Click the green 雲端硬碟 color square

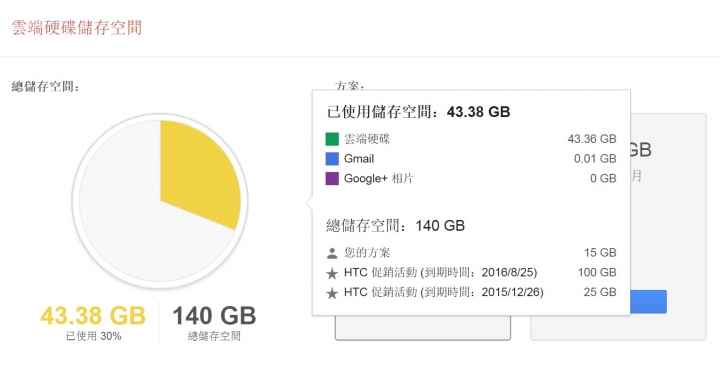pyautogui.click(x=332, y=139)
